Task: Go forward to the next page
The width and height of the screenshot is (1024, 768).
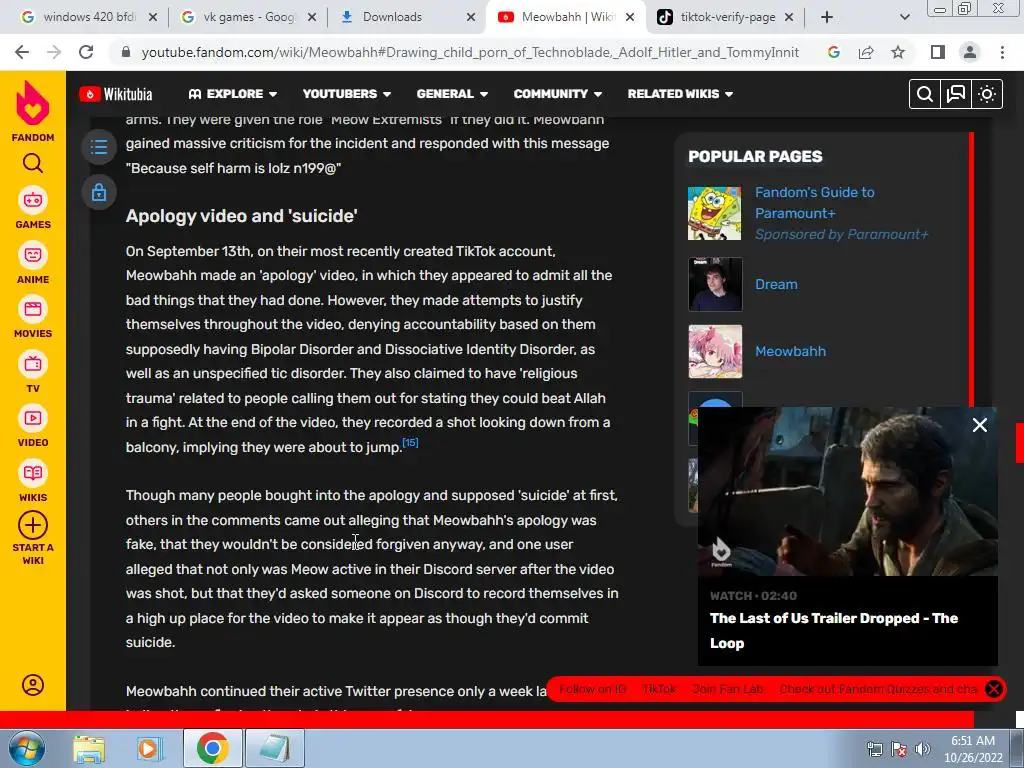Action: coord(54,52)
